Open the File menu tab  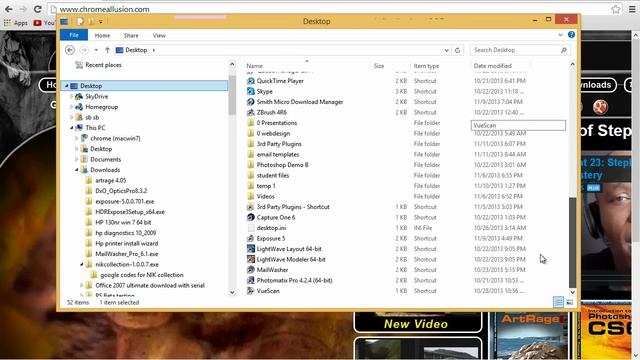[x=74, y=35]
